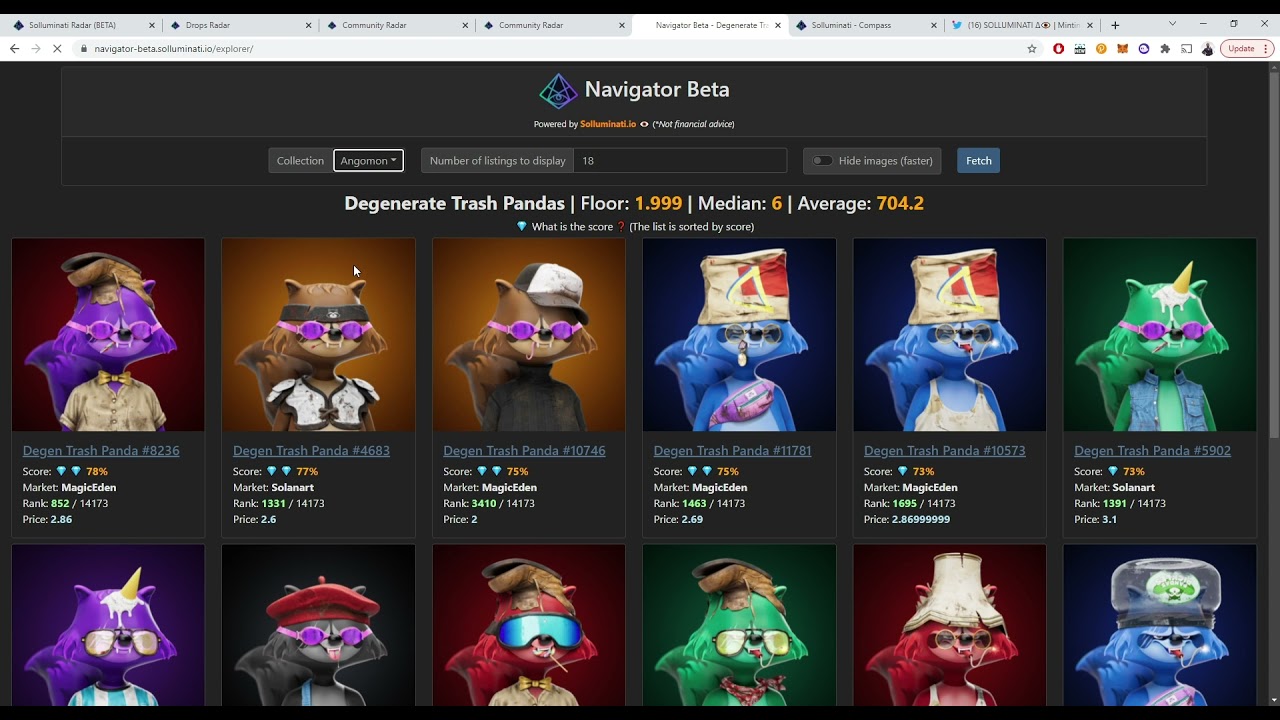Click the 'Score: 78%' text on #8236
Viewport: 1280px width, 720px height.
point(65,472)
